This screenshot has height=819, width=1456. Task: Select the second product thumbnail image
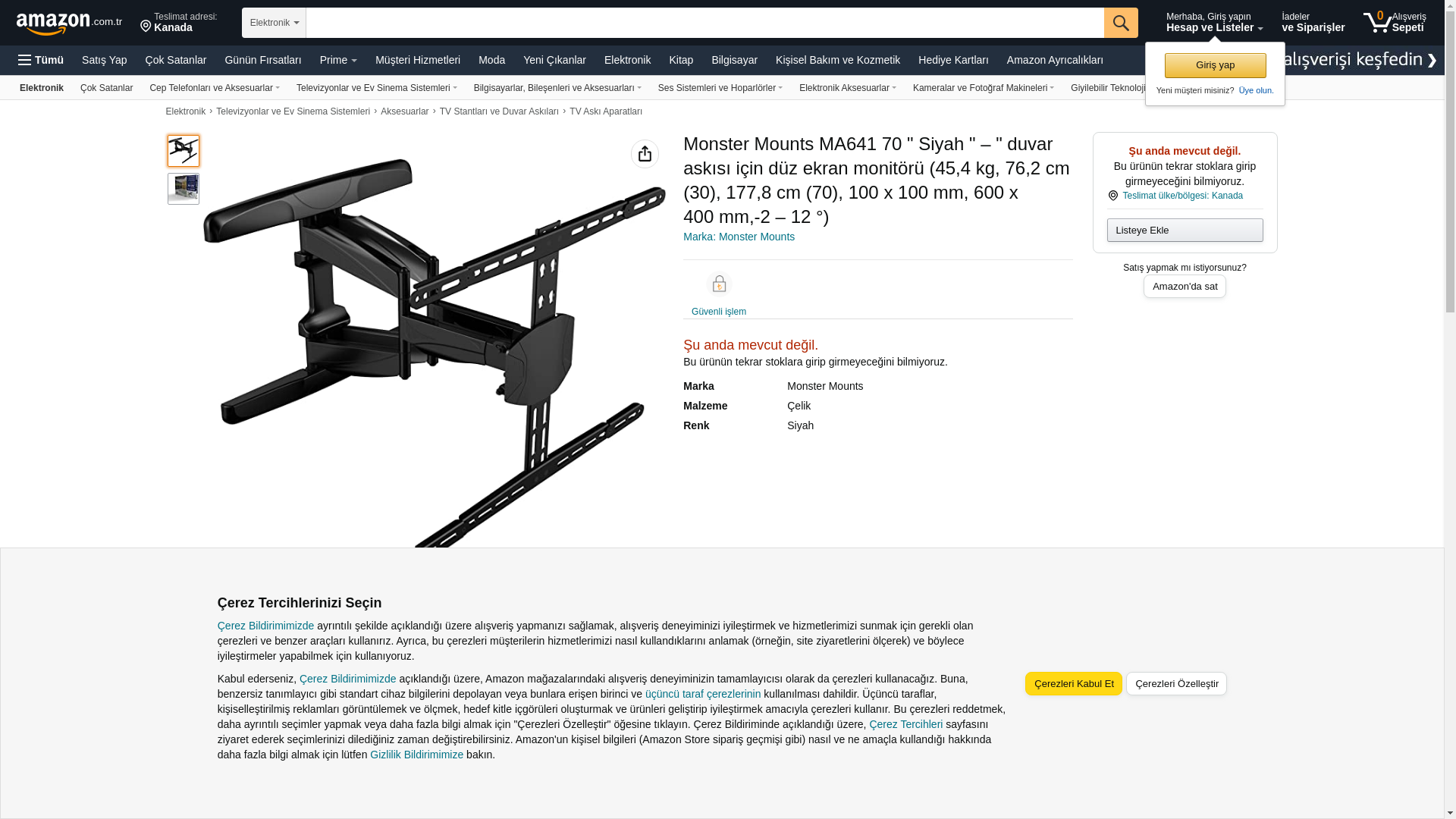point(184,189)
